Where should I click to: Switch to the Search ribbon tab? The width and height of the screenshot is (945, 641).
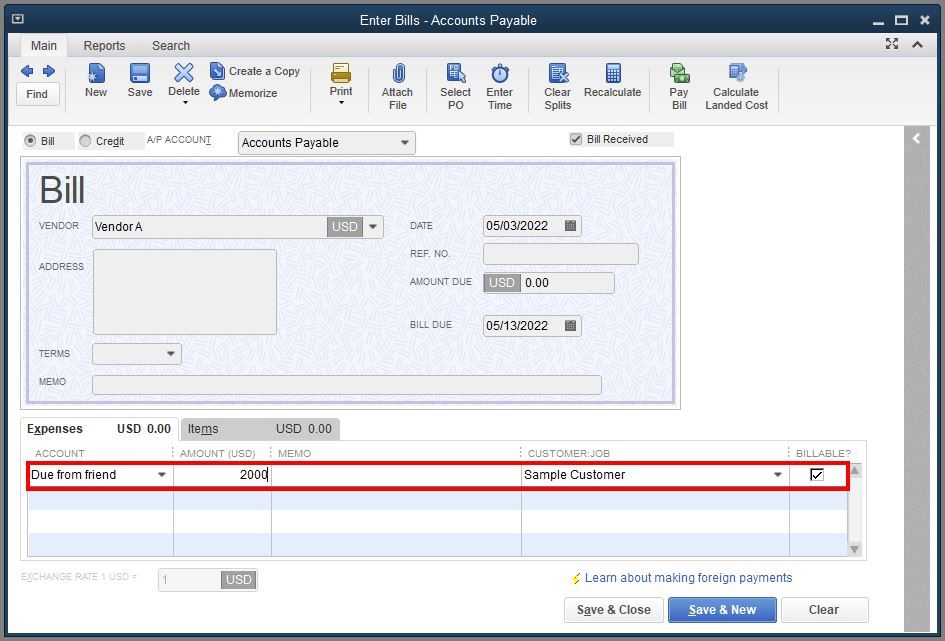point(171,46)
